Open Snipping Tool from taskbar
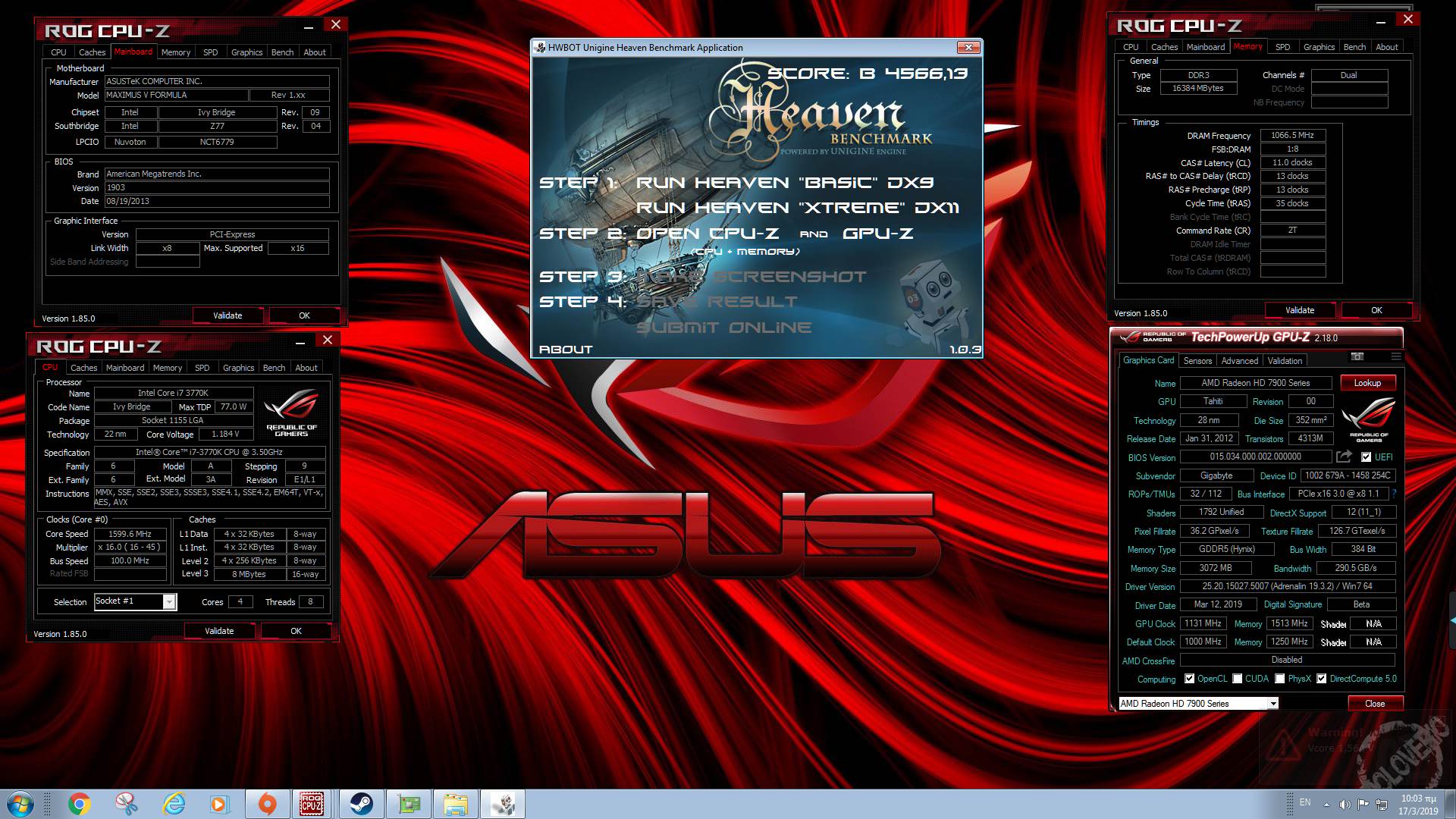The image size is (1456, 819). click(x=127, y=804)
